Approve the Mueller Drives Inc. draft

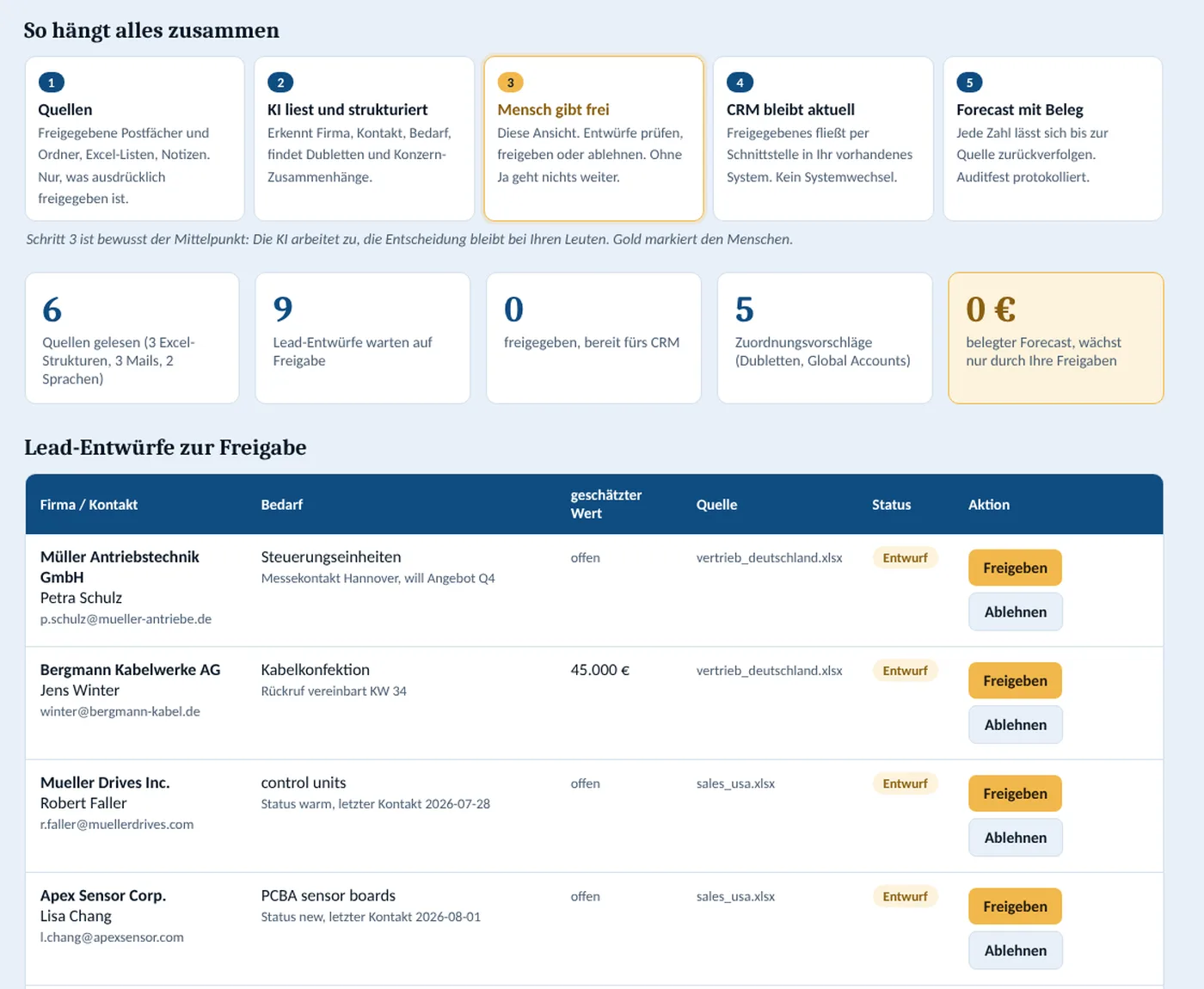pos(1015,793)
